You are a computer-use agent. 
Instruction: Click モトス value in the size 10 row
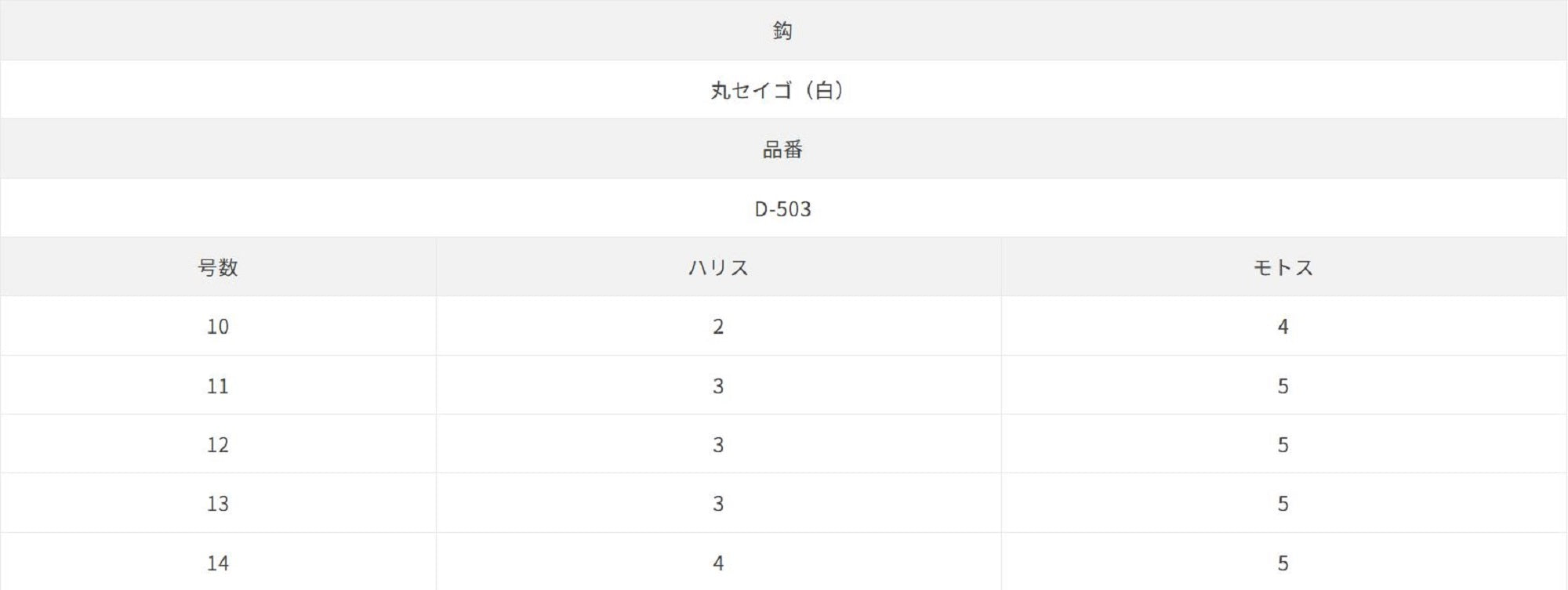pos(1283,327)
